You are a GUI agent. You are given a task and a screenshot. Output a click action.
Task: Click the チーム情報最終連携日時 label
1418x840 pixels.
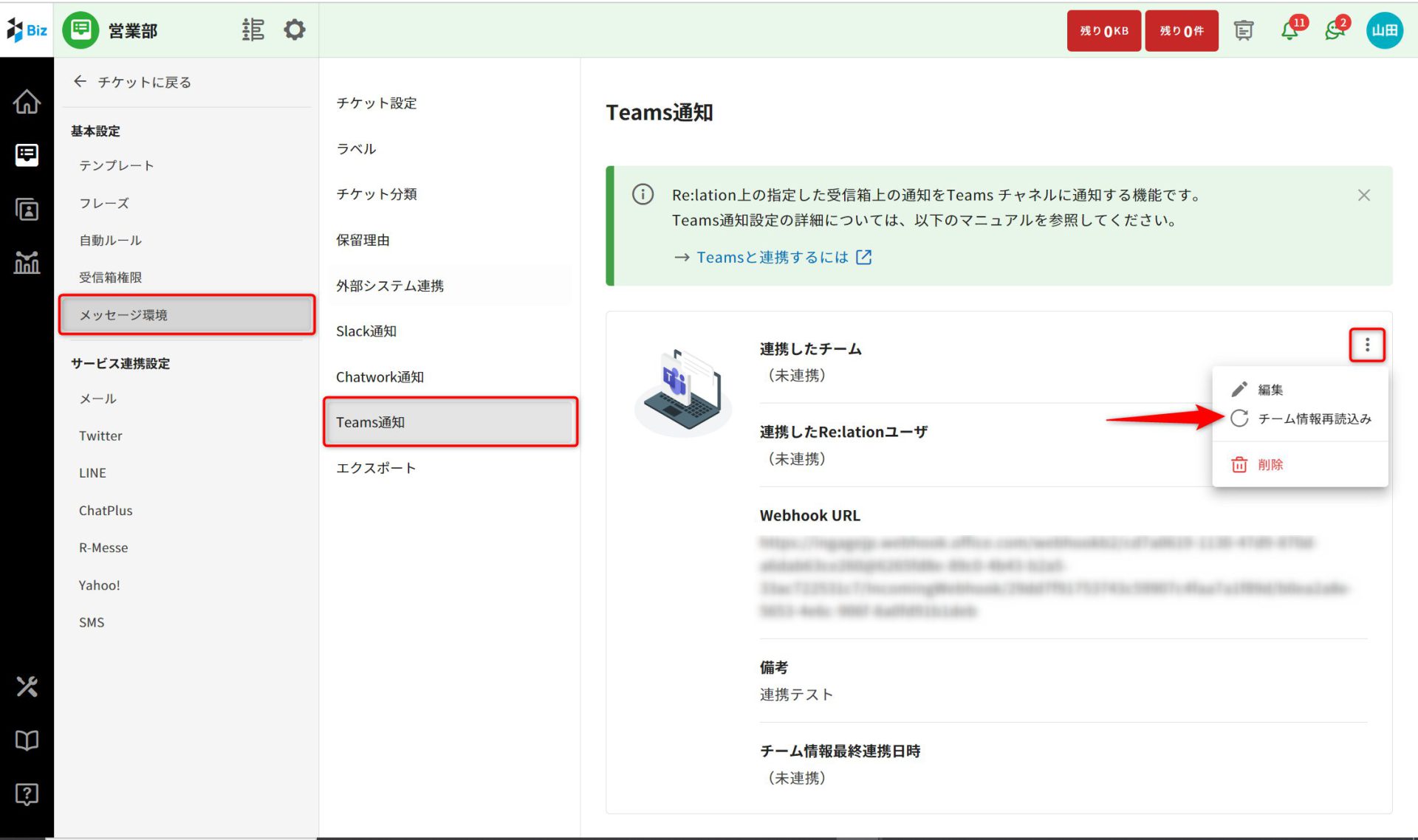[x=840, y=751]
